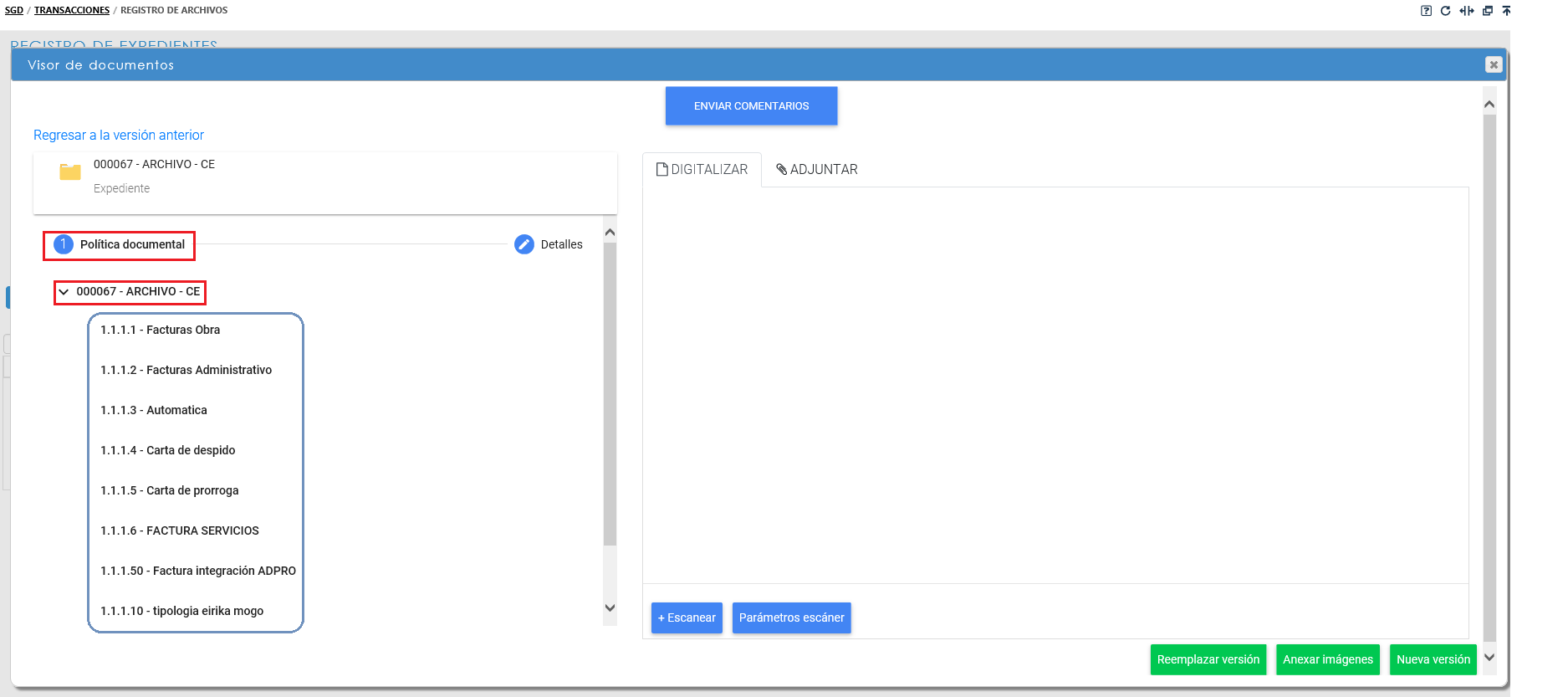The image size is (1568, 697).
Task: Switch to the DIGITALIZAR tab
Action: [x=702, y=169]
